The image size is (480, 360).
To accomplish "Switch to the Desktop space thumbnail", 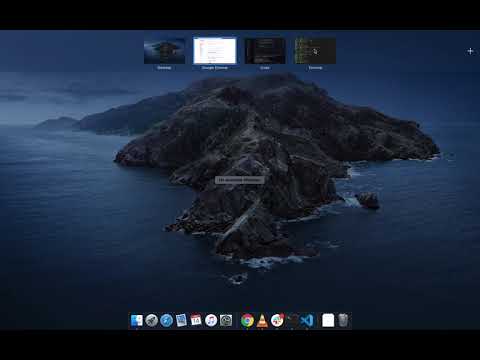I will [x=164, y=51].
